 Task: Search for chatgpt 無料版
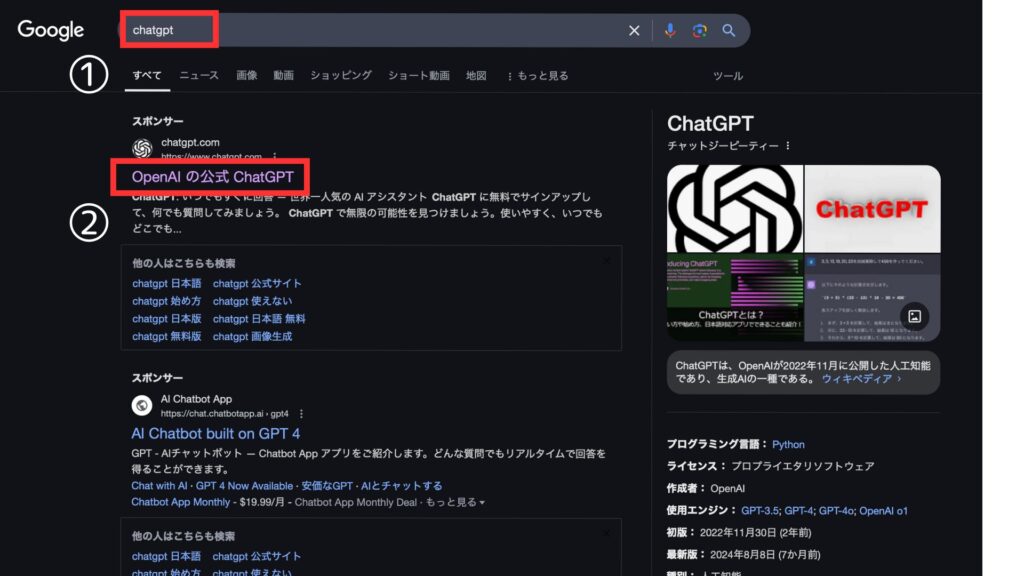[x=167, y=336]
